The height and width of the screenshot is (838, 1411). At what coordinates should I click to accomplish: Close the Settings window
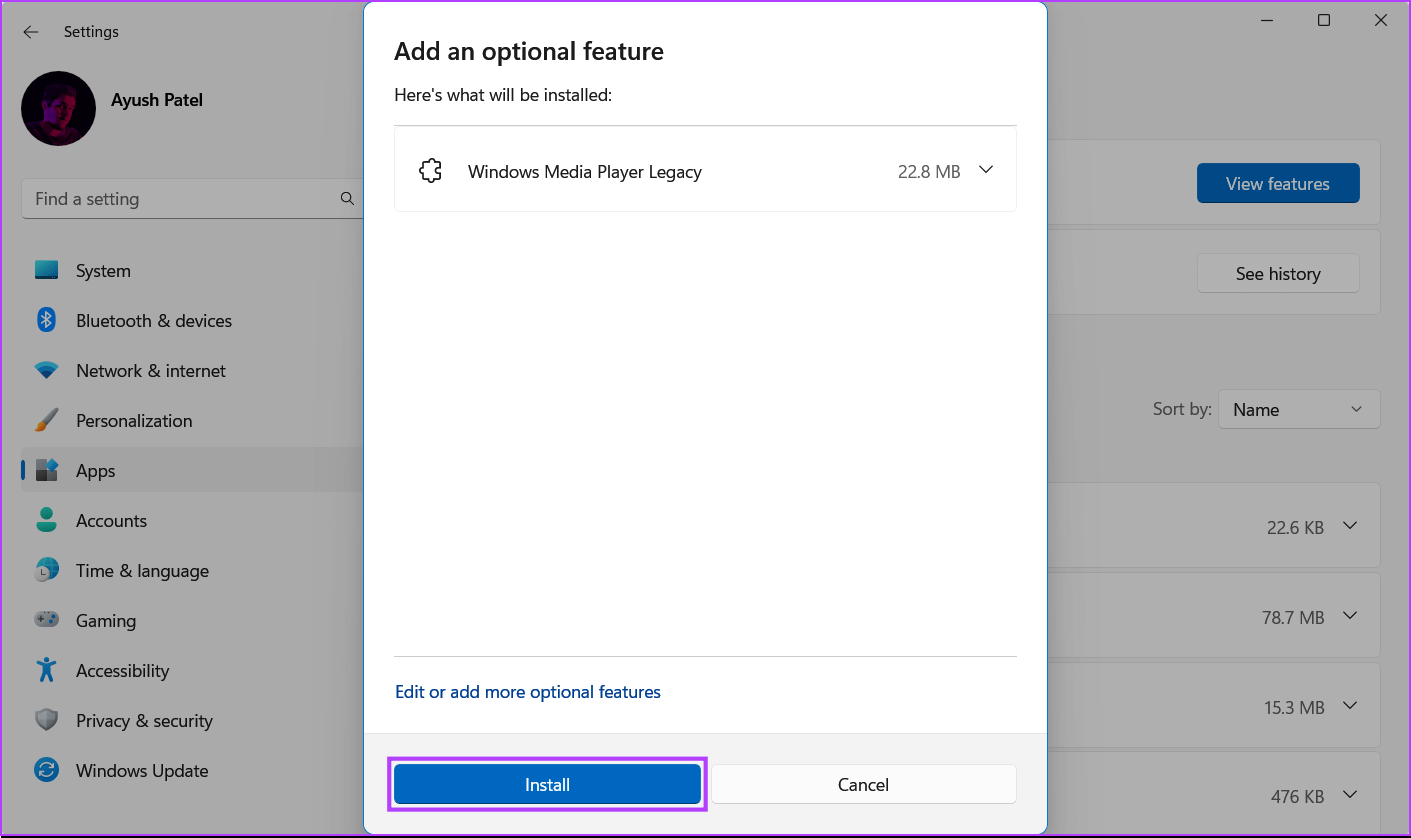click(x=1382, y=21)
